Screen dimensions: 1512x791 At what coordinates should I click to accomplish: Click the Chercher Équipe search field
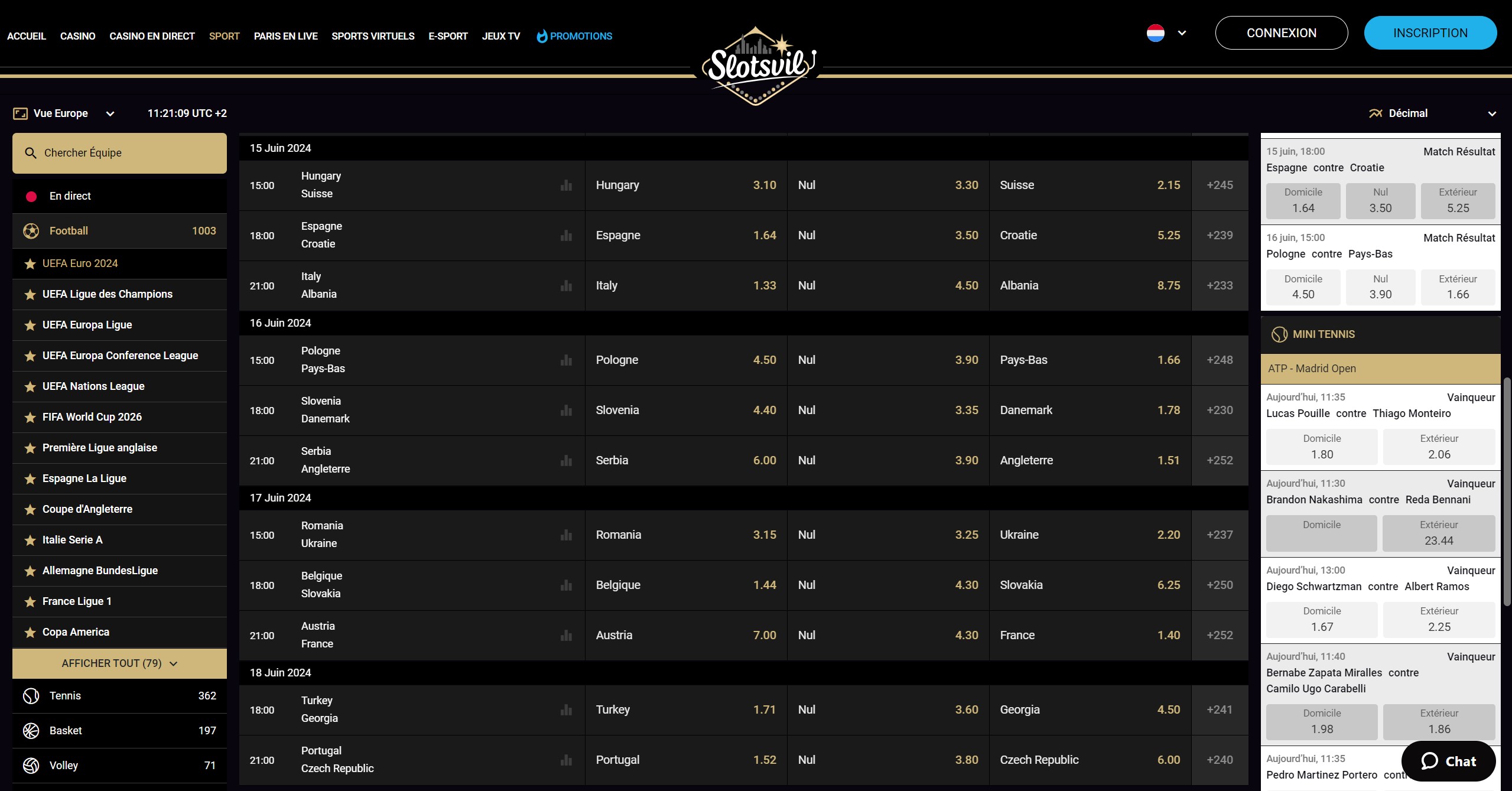click(119, 153)
